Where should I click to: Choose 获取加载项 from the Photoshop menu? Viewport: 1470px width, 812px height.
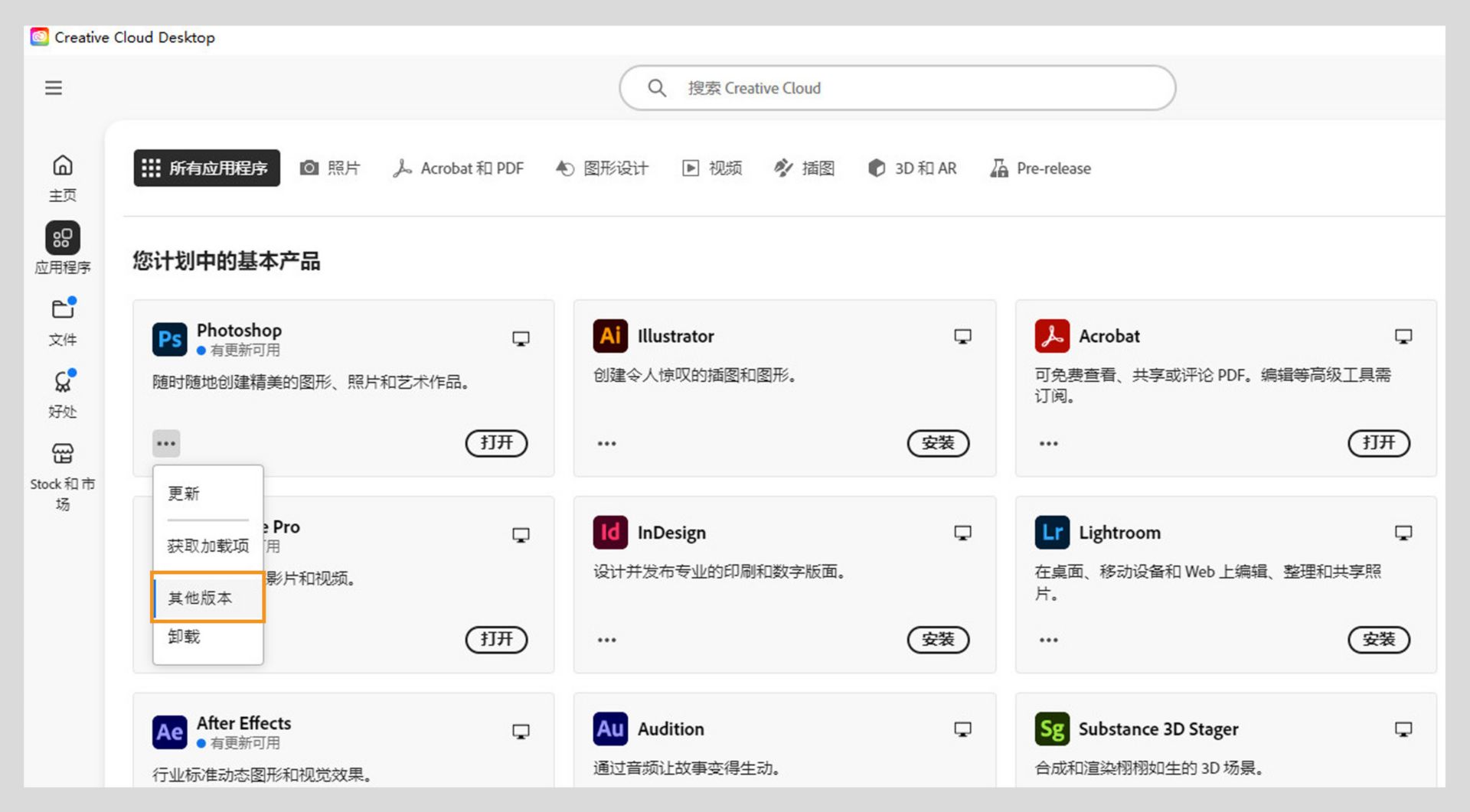click(208, 546)
